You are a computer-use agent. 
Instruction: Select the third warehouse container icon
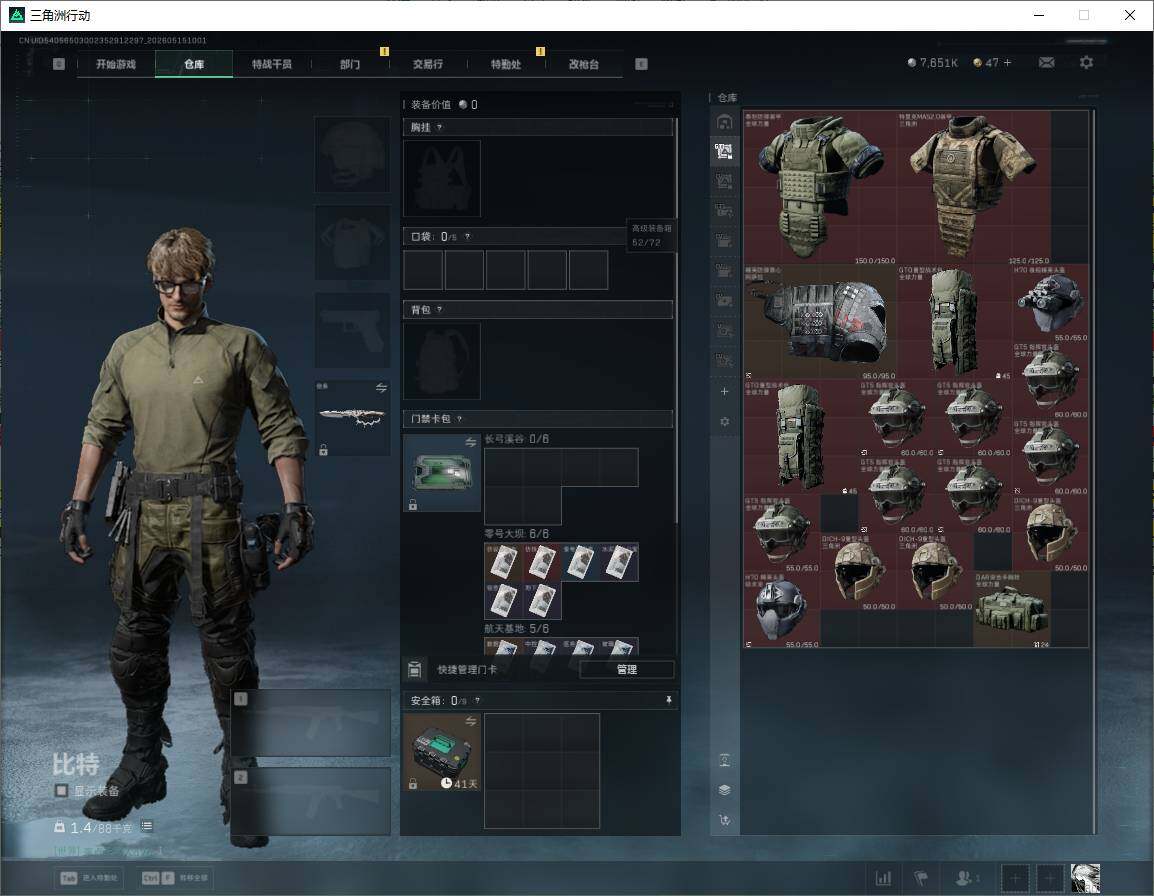[x=724, y=181]
